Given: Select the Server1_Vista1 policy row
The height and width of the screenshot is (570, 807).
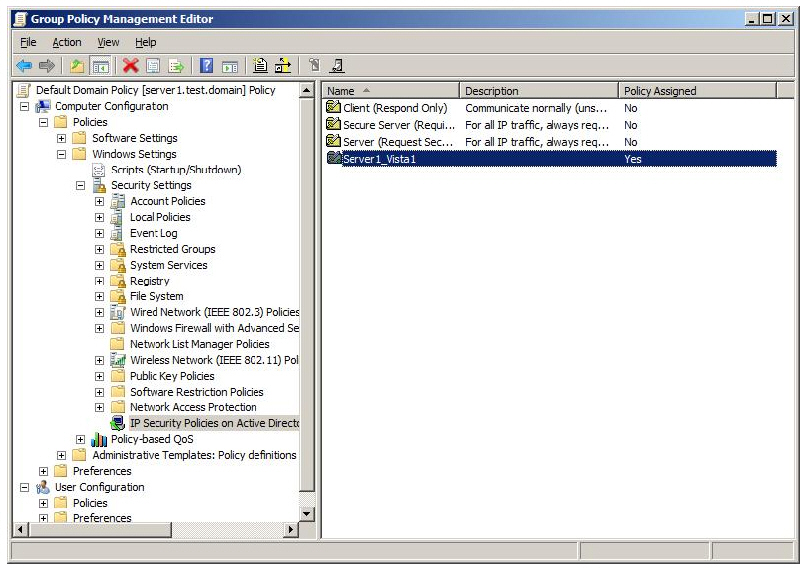Looking at the screenshot, I should 551,158.
